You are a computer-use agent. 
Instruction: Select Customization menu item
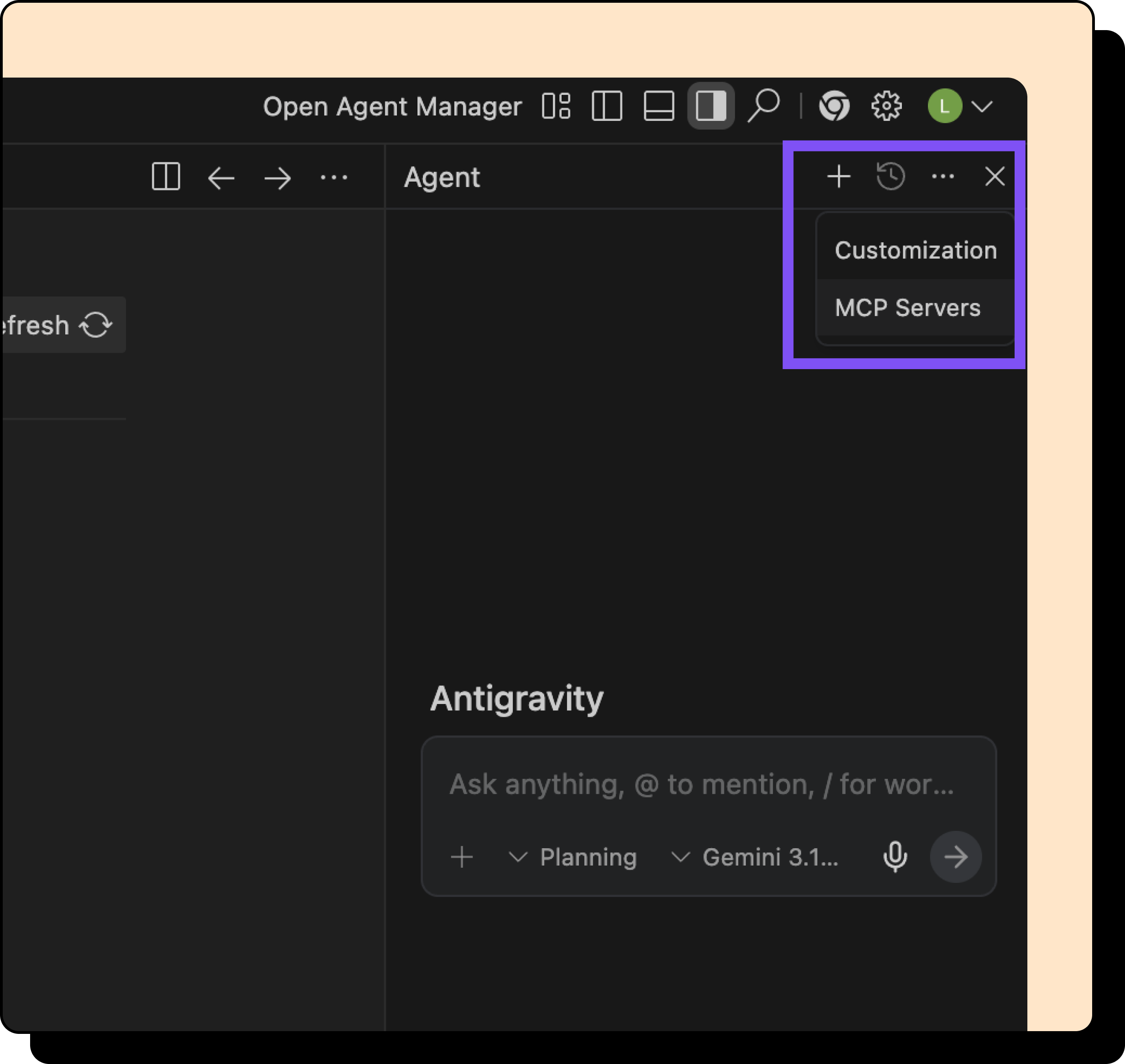915,250
